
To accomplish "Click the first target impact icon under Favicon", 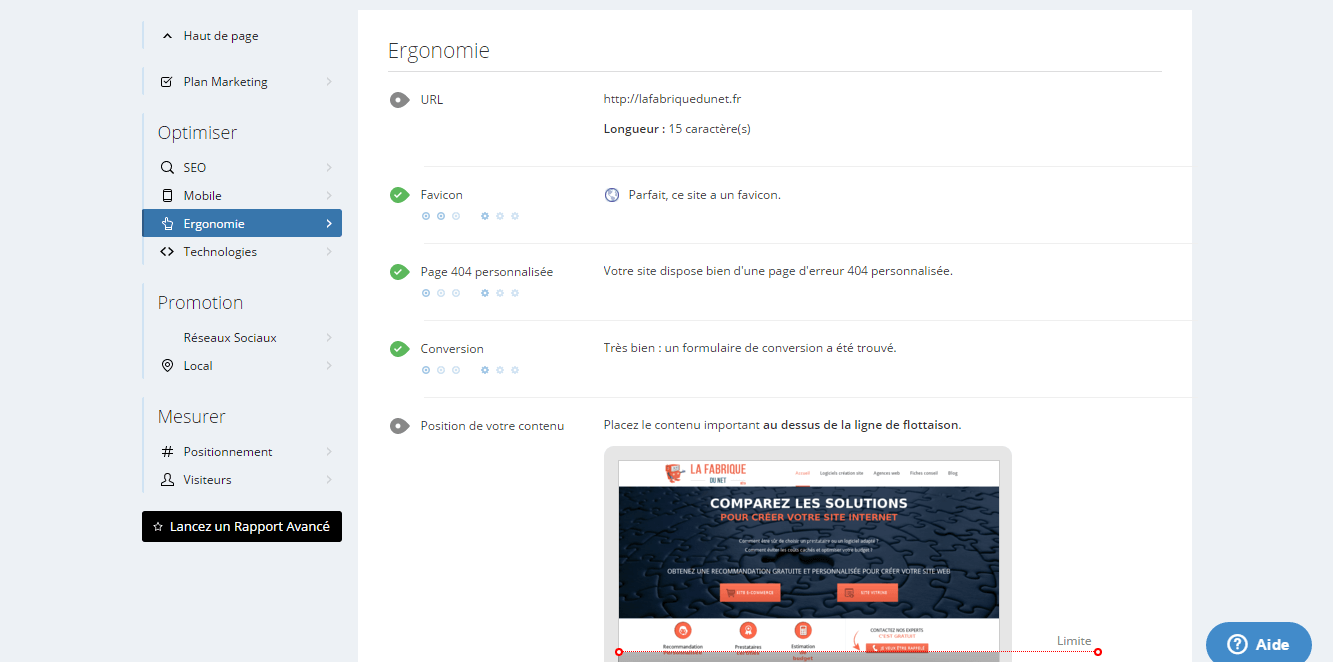I will (426, 216).
